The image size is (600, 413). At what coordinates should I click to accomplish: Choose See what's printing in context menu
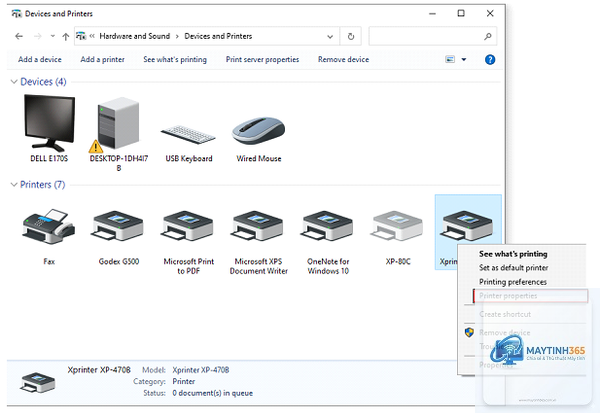(x=513, y=254)
